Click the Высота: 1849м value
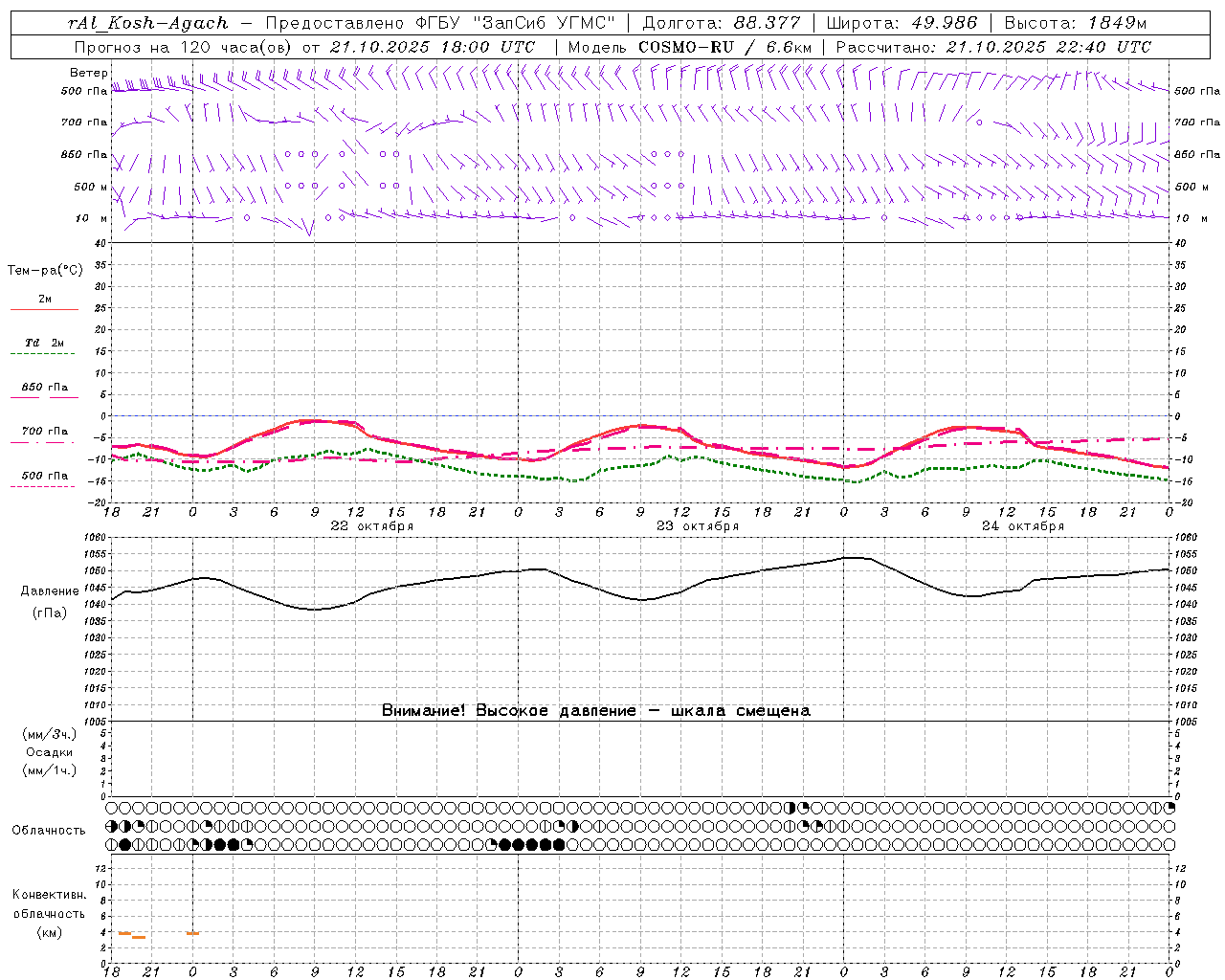 click(1075, 23)
